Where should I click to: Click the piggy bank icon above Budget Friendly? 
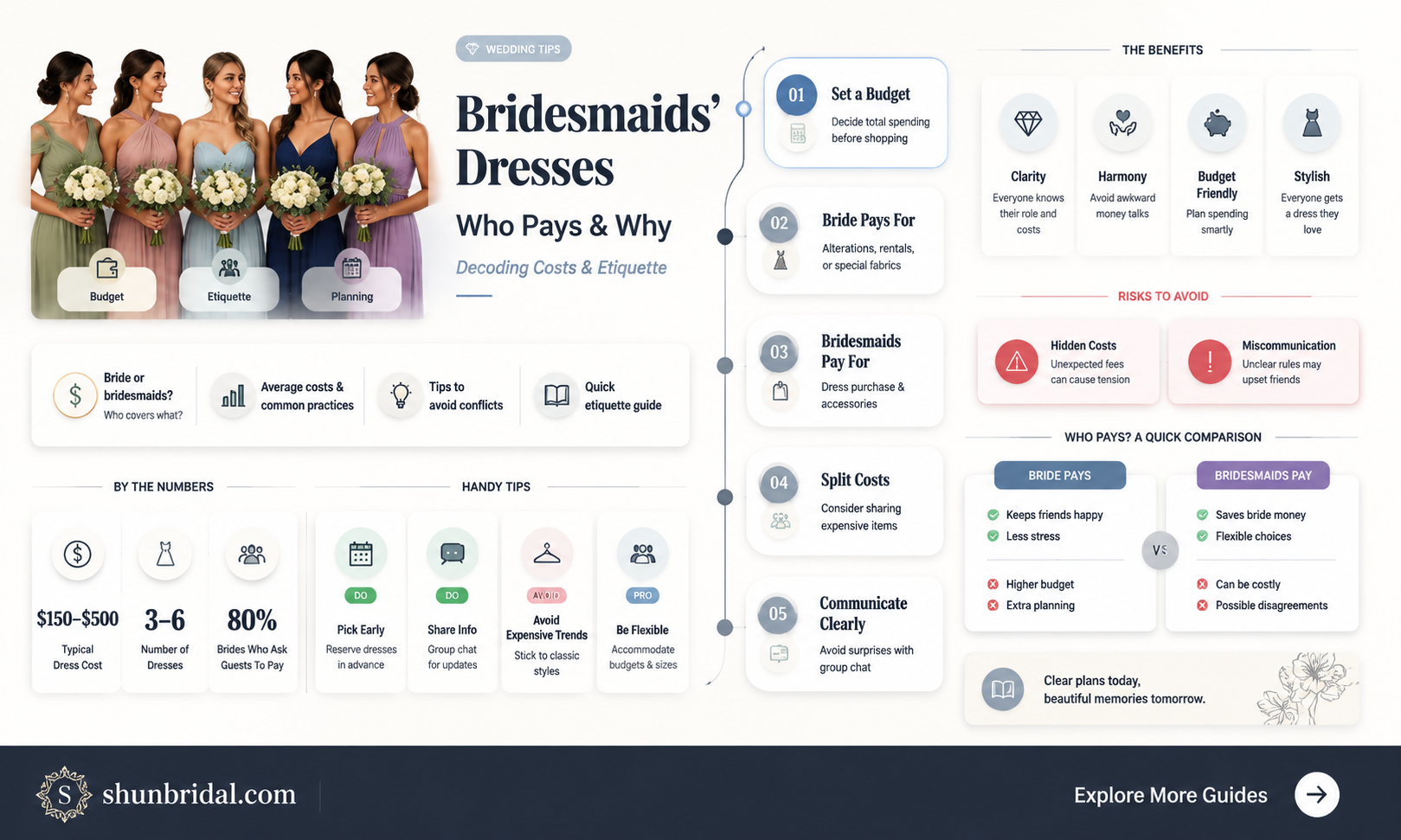(x=1217, y=124)
